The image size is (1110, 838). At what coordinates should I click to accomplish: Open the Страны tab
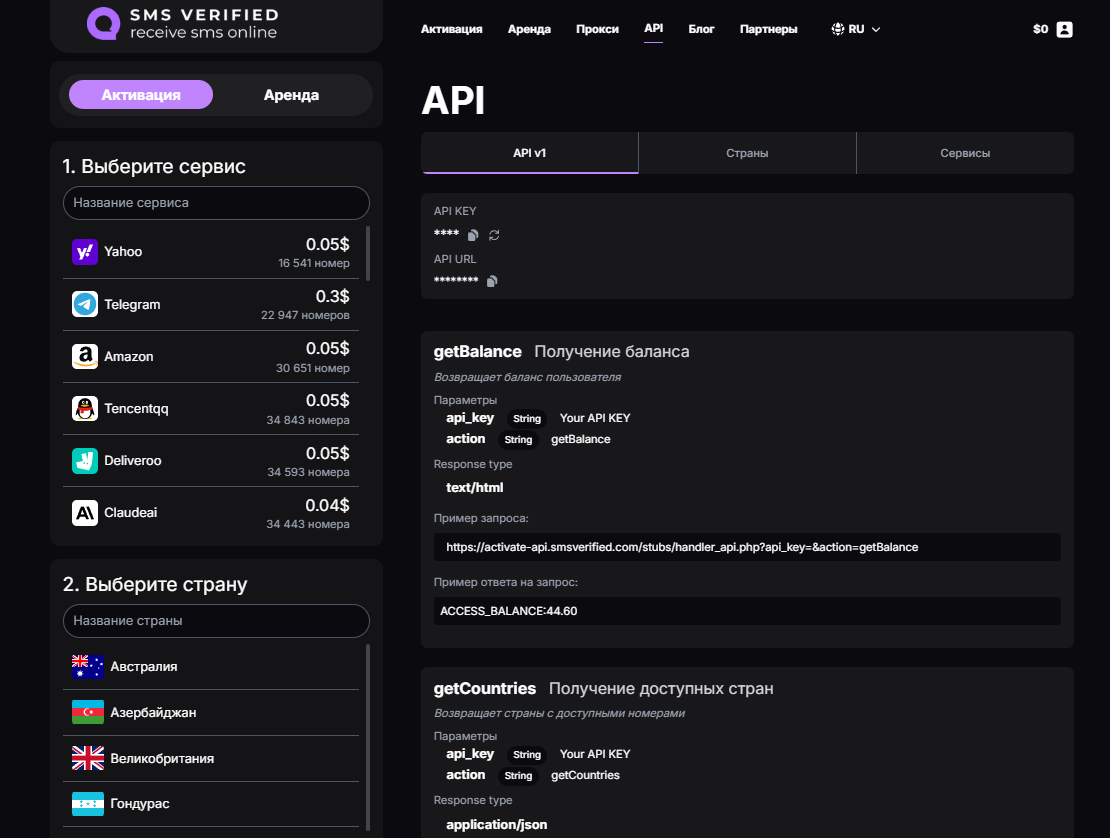(x=747, y=153)
